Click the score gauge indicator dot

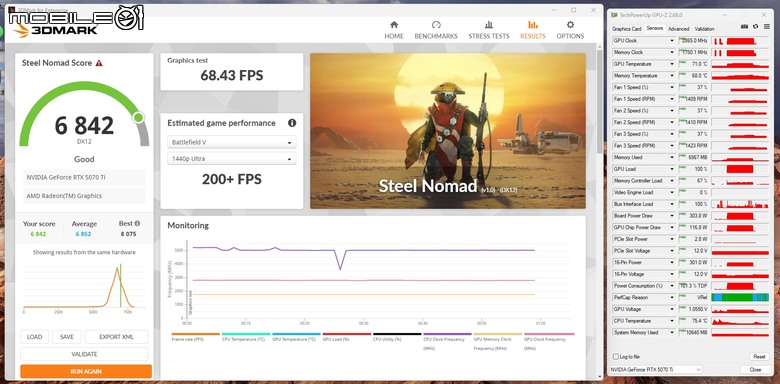pos(138,117)
